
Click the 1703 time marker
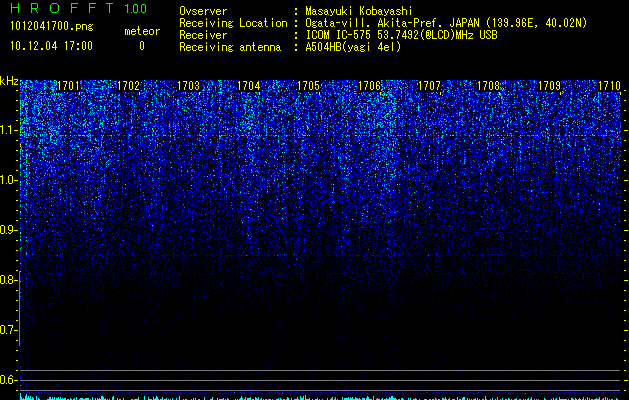point(189,86)
